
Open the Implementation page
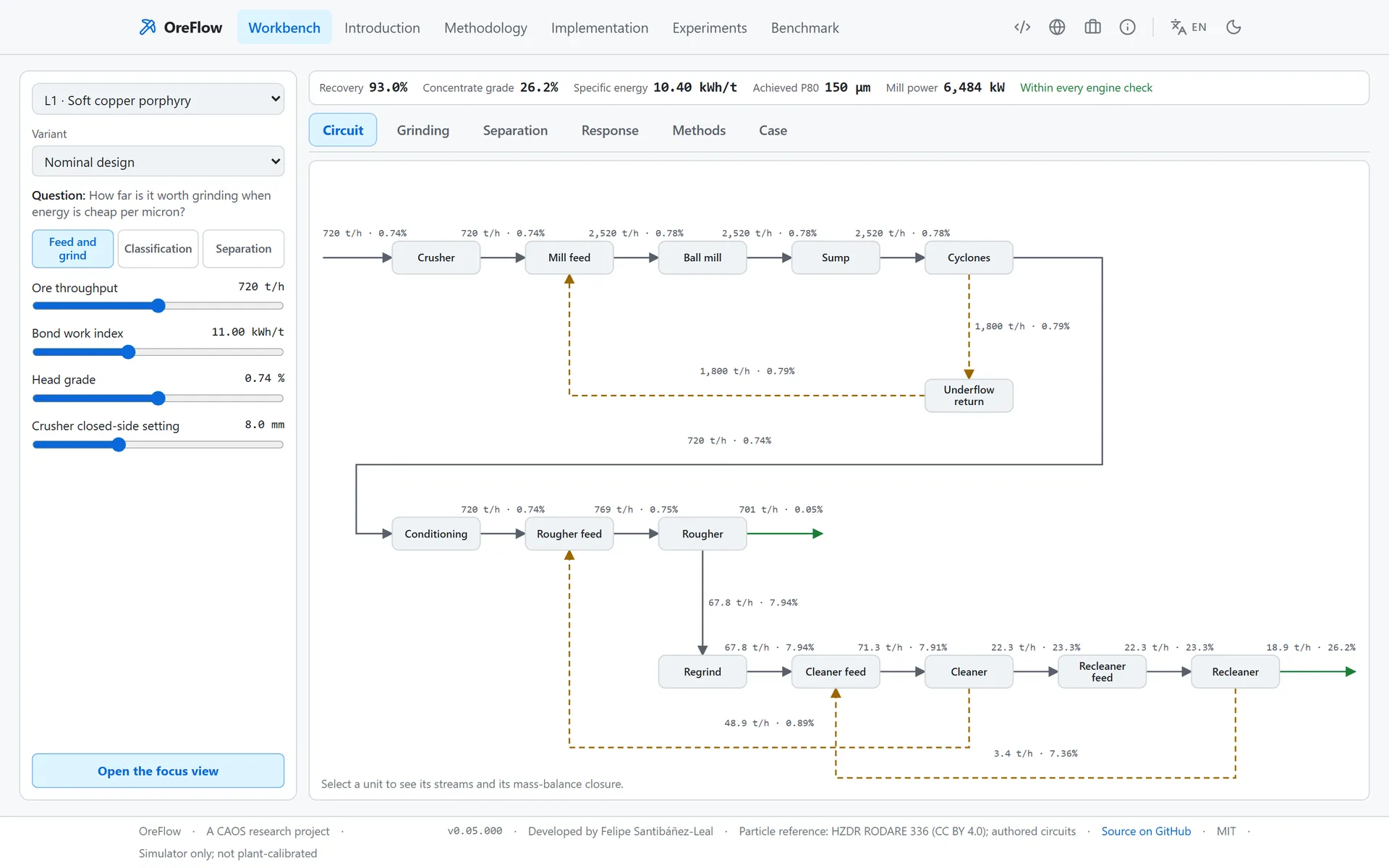(600, 27)
